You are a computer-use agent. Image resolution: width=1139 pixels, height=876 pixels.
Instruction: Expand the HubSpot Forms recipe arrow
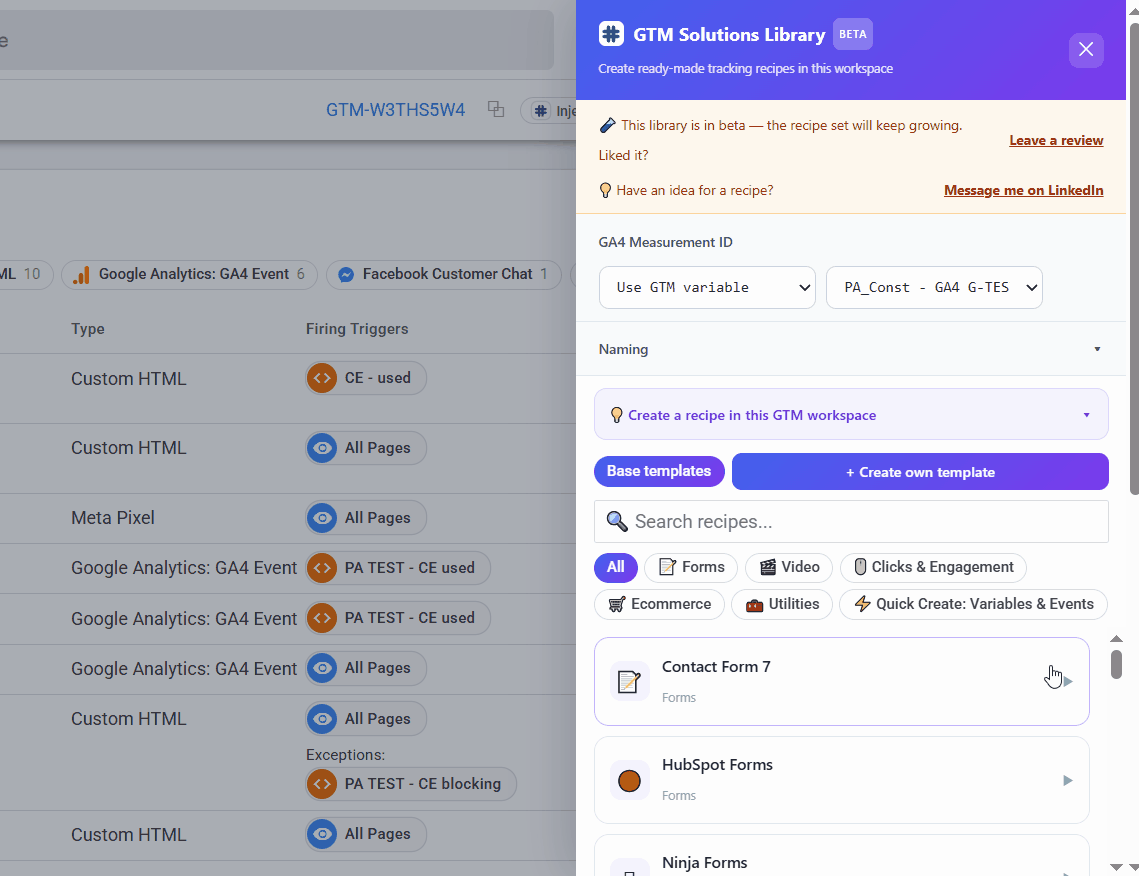[x=1068, y=780]
